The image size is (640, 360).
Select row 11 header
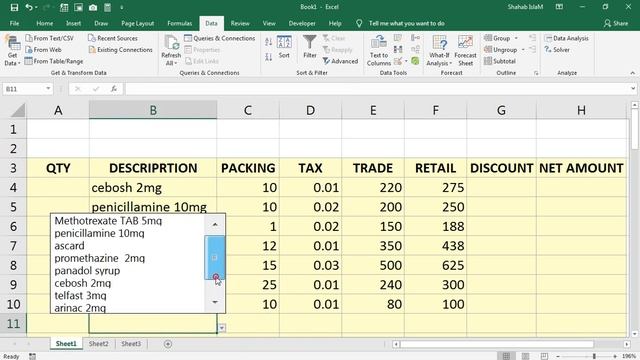coord(13,324)
